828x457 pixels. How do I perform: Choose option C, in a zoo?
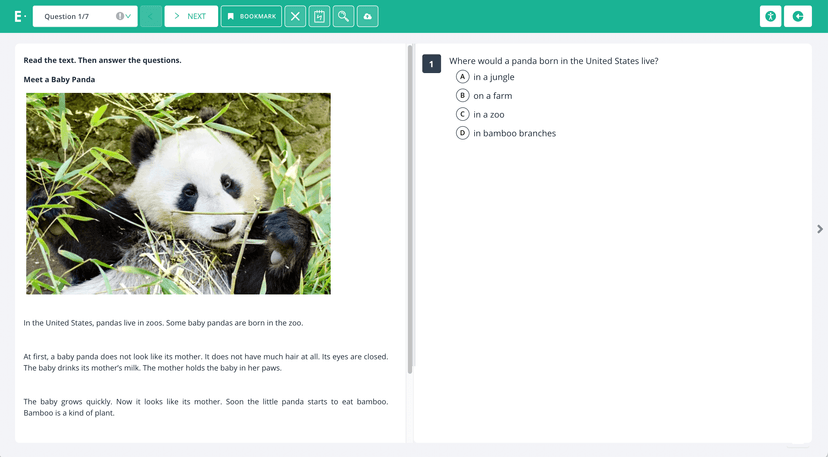(x=463, y=115)
